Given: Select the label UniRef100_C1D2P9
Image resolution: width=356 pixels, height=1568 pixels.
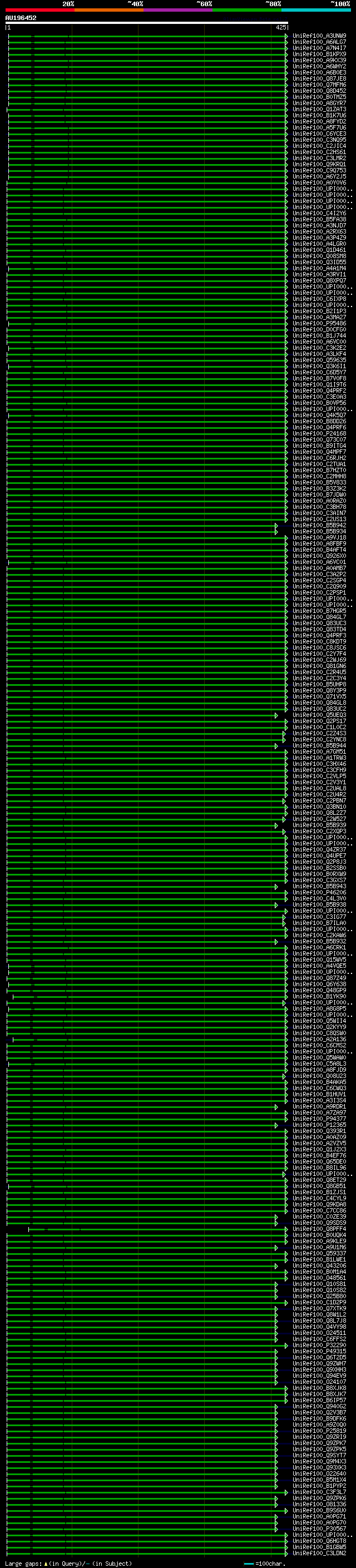Looking at the screenshot, I should (x=319, y=1302).
